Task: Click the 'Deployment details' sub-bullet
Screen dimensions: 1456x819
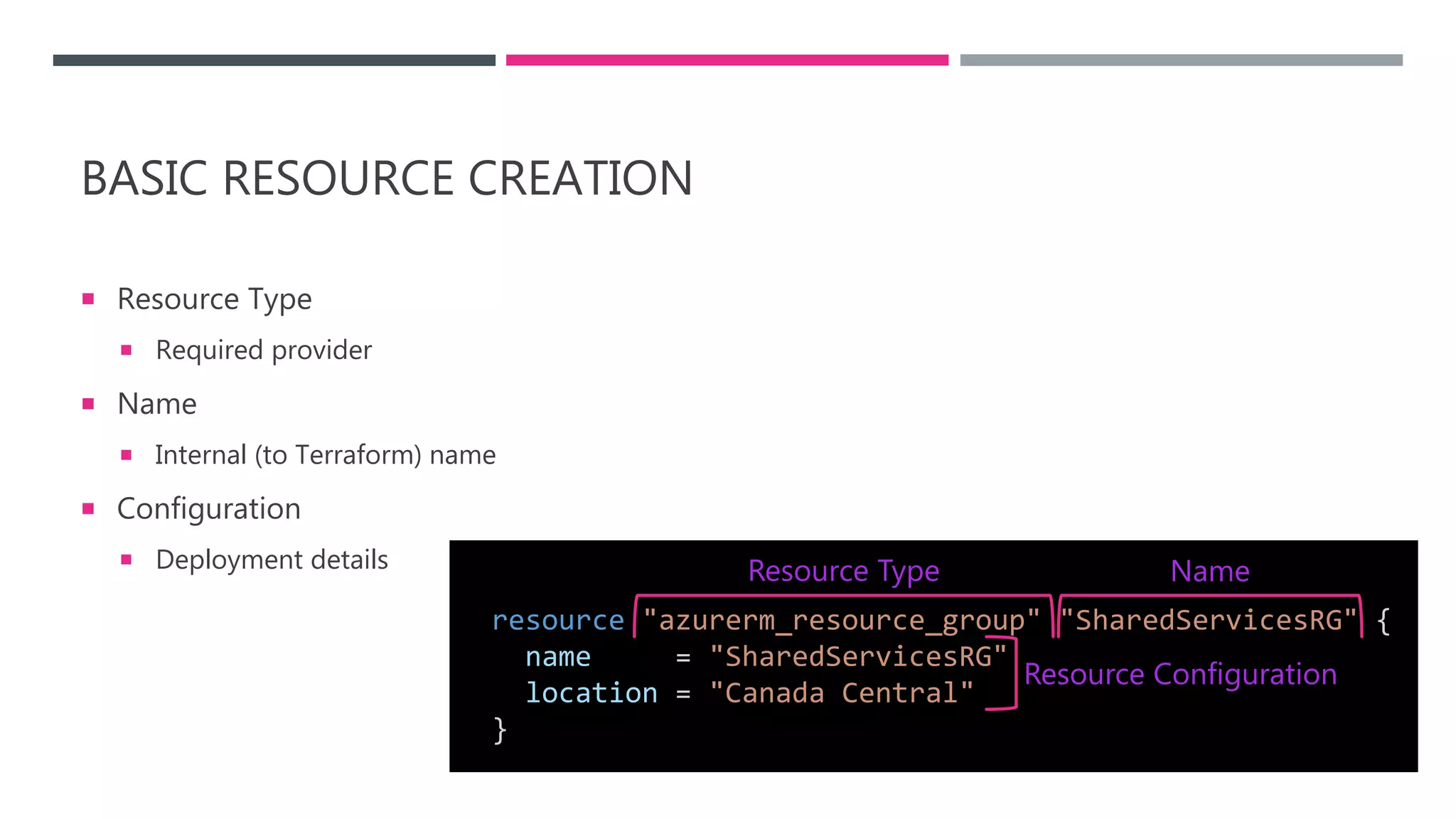Action: click(272, 560)
